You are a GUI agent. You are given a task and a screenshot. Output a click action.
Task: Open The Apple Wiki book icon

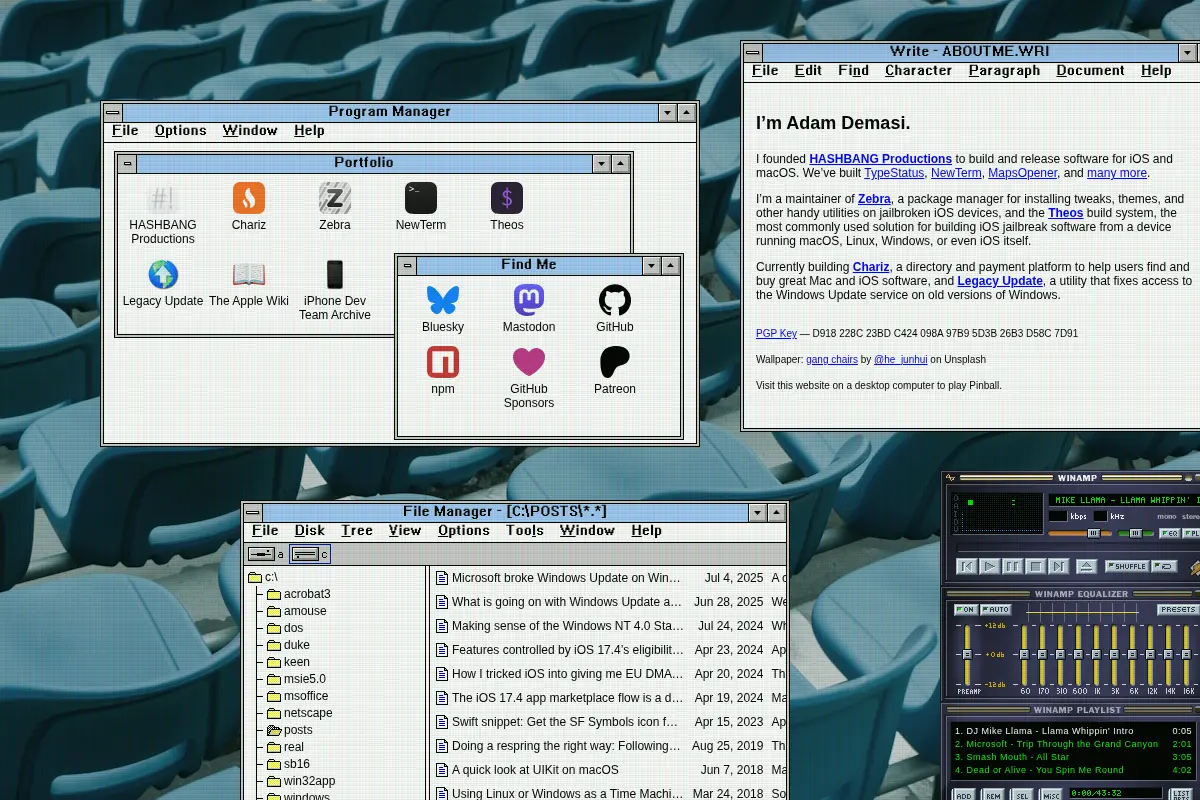pyautogui.click(x=249, y=283)
